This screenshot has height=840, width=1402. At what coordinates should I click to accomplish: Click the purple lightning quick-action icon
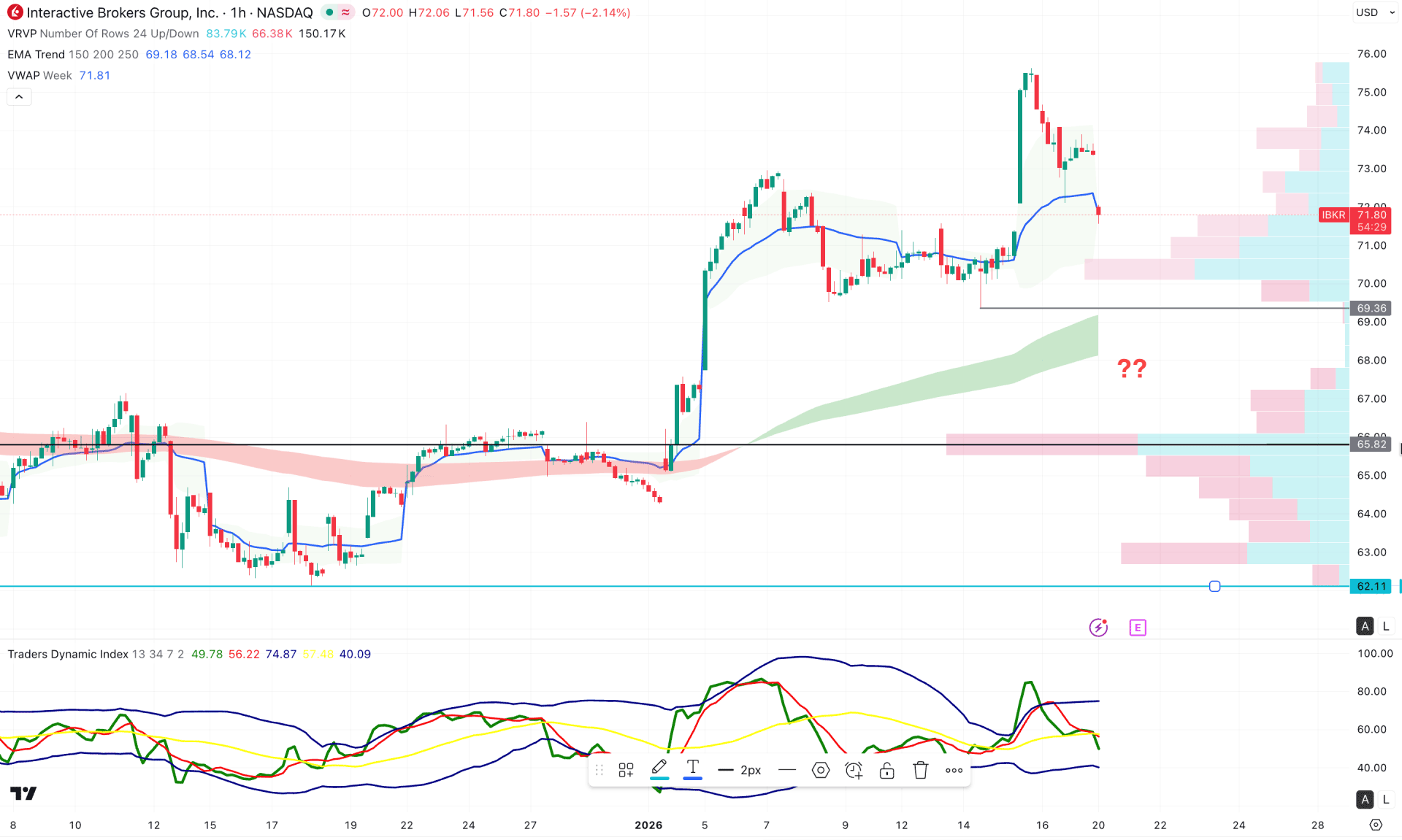pos(1098,627)
